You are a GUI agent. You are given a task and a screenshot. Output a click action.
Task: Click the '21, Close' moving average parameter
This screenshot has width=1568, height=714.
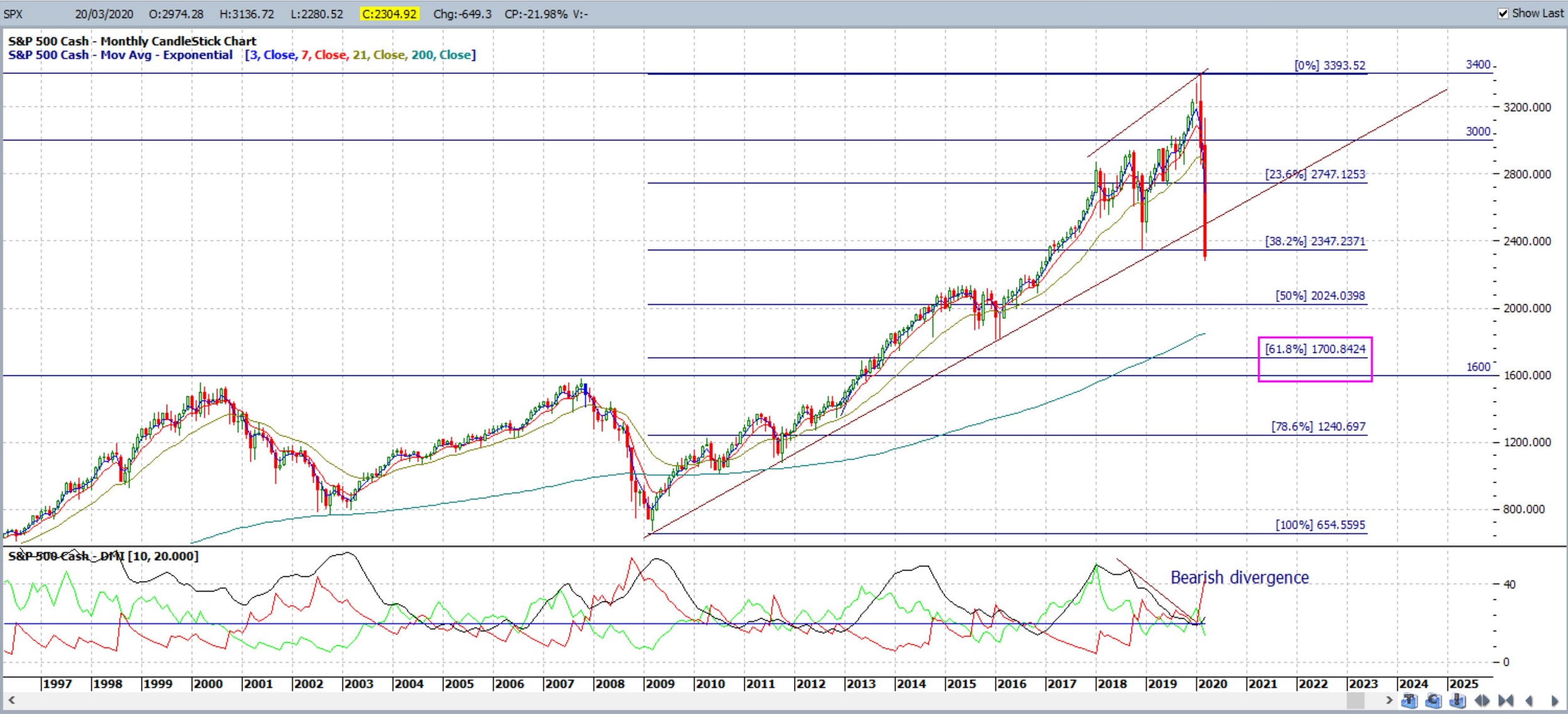coord(379,55)
